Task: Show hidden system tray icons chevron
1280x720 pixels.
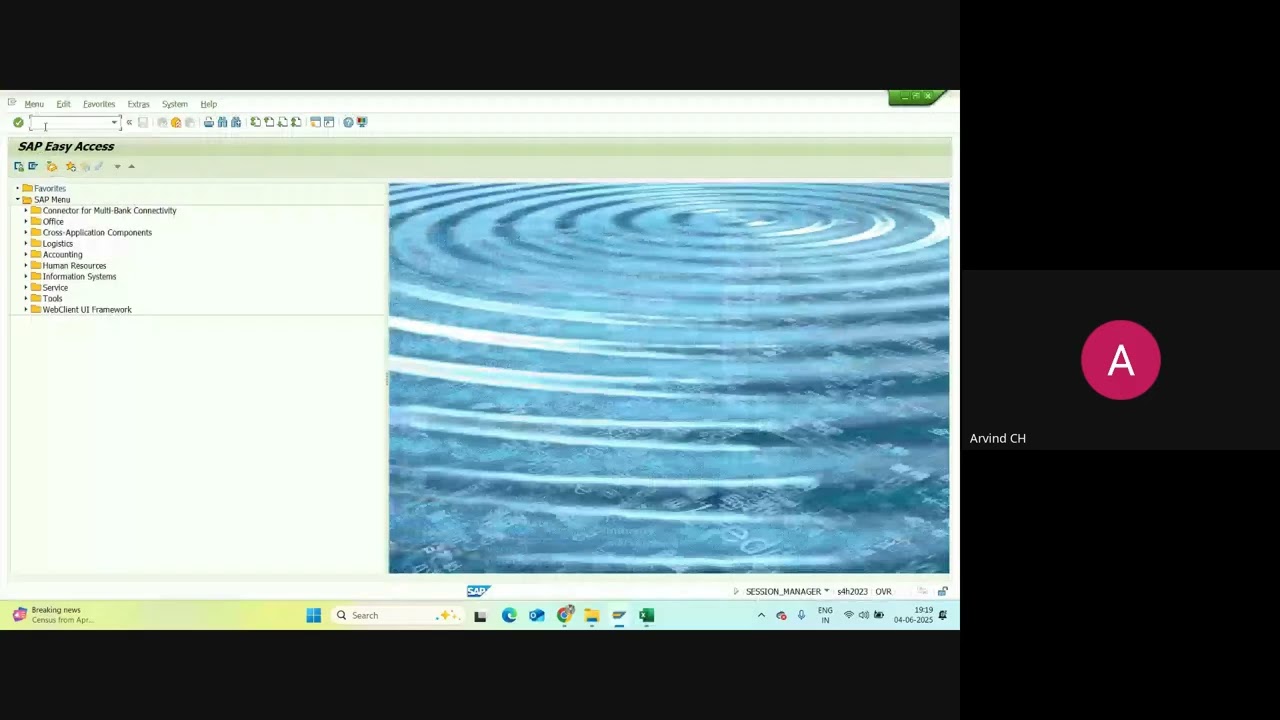Action: tap(761, 615)
